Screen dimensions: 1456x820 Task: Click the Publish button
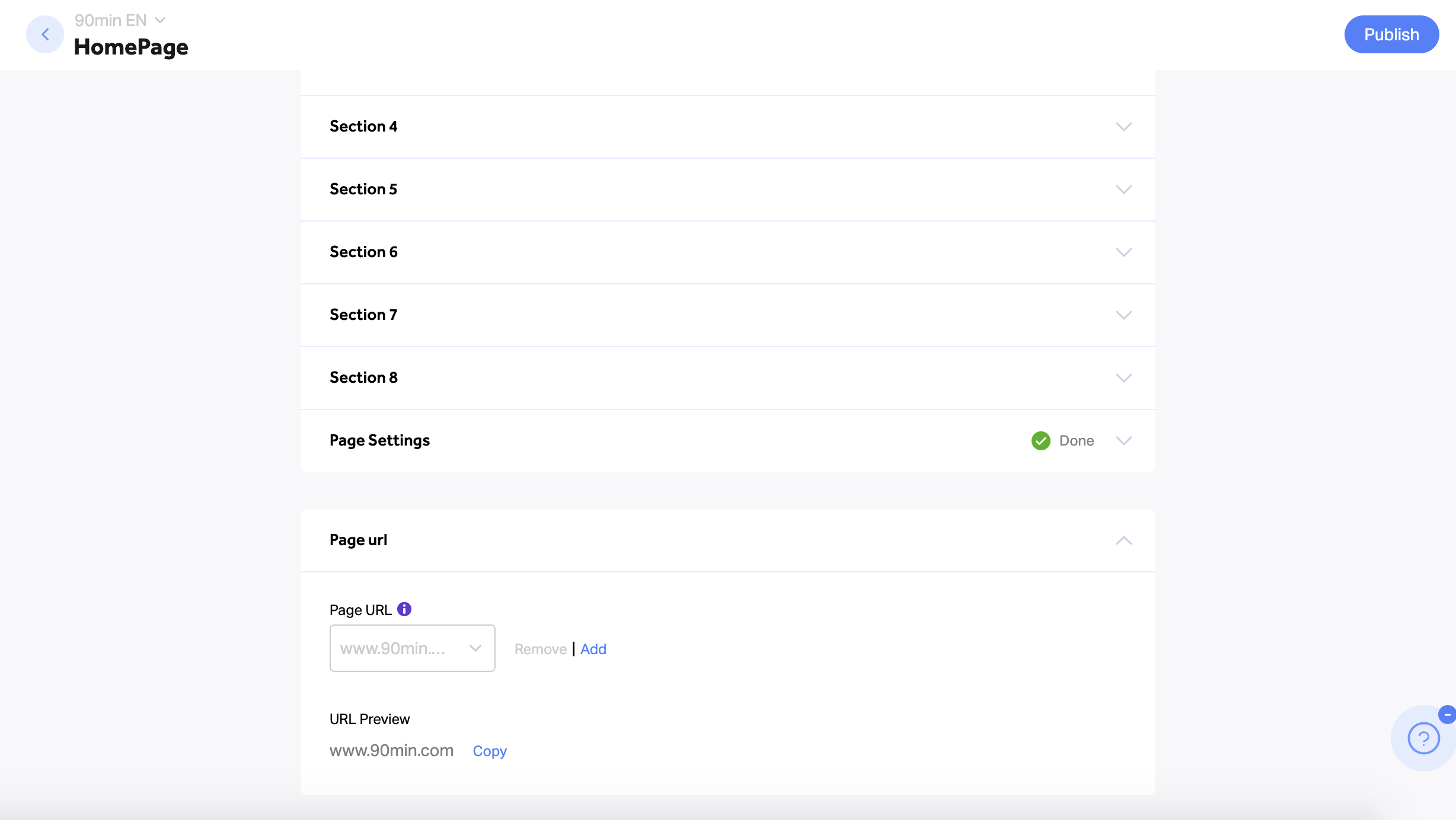pos(1391,34)
